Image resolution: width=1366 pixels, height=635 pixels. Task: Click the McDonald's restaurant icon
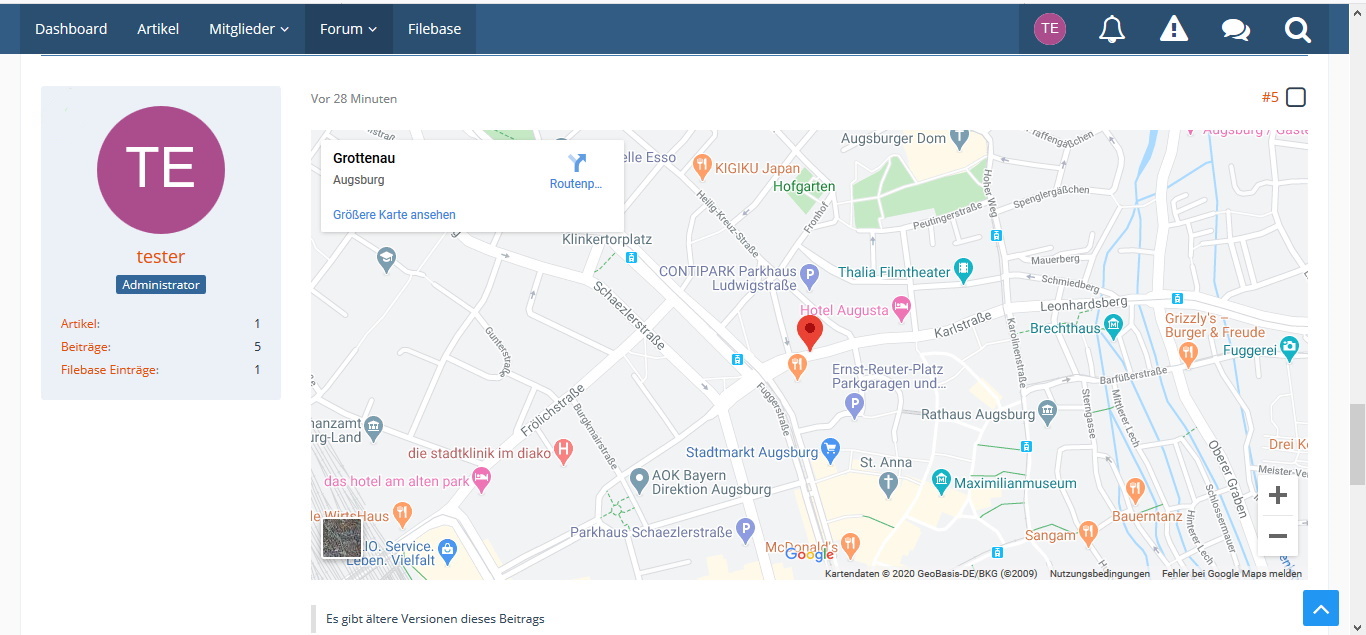click(x=850, y=545)
